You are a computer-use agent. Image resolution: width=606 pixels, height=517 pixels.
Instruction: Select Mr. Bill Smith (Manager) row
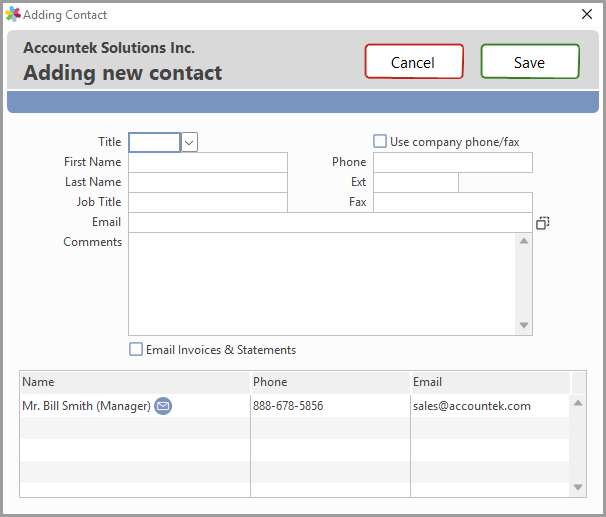294,406
